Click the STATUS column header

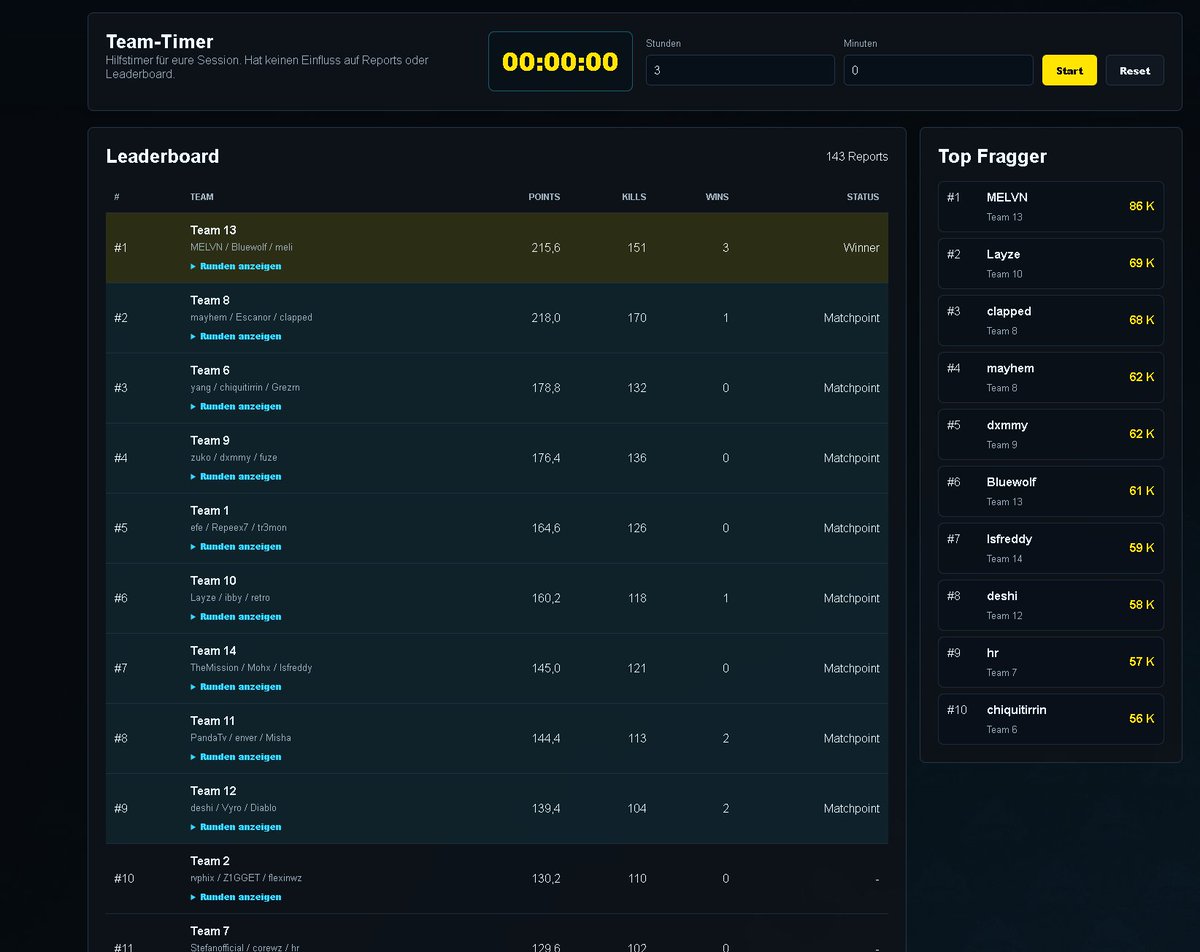[x=863, y=197]
